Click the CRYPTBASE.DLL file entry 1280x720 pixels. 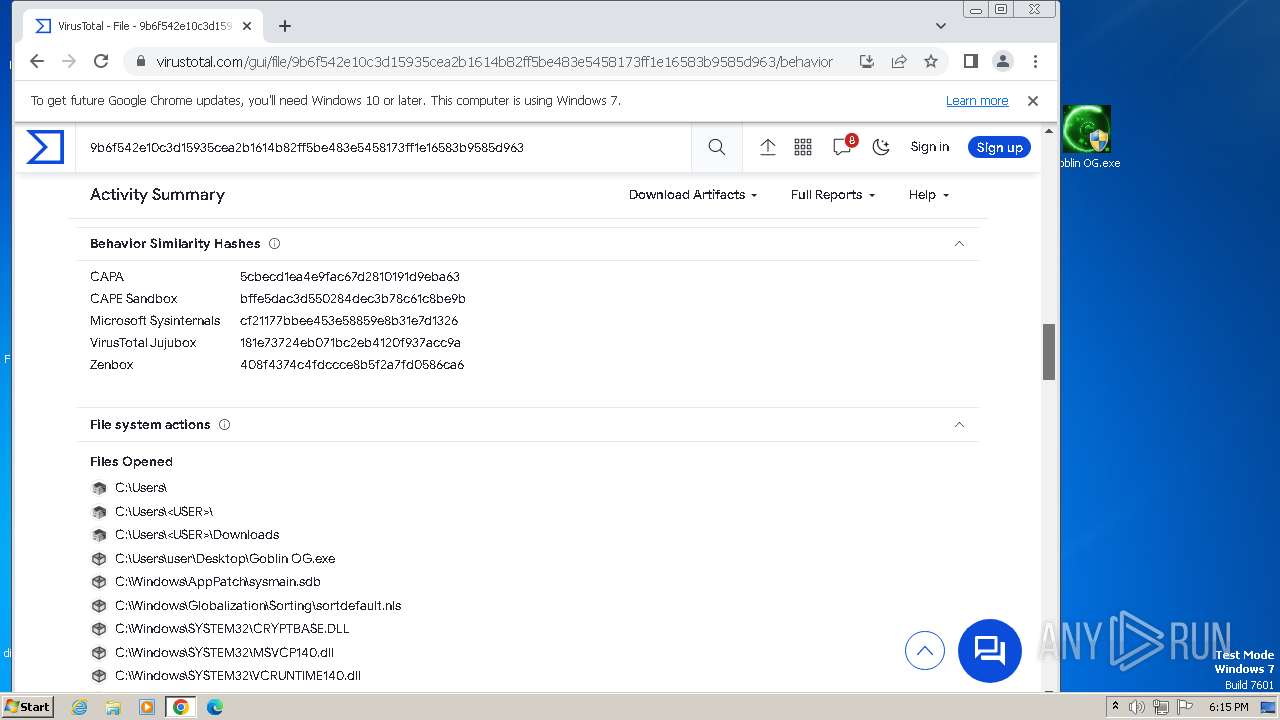[x=232, y=629]
